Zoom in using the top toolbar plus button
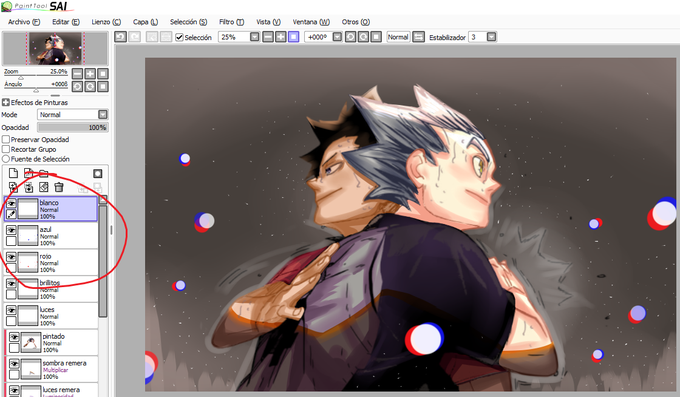Screen dimensions: 680x397 click(x=281, y=37)
